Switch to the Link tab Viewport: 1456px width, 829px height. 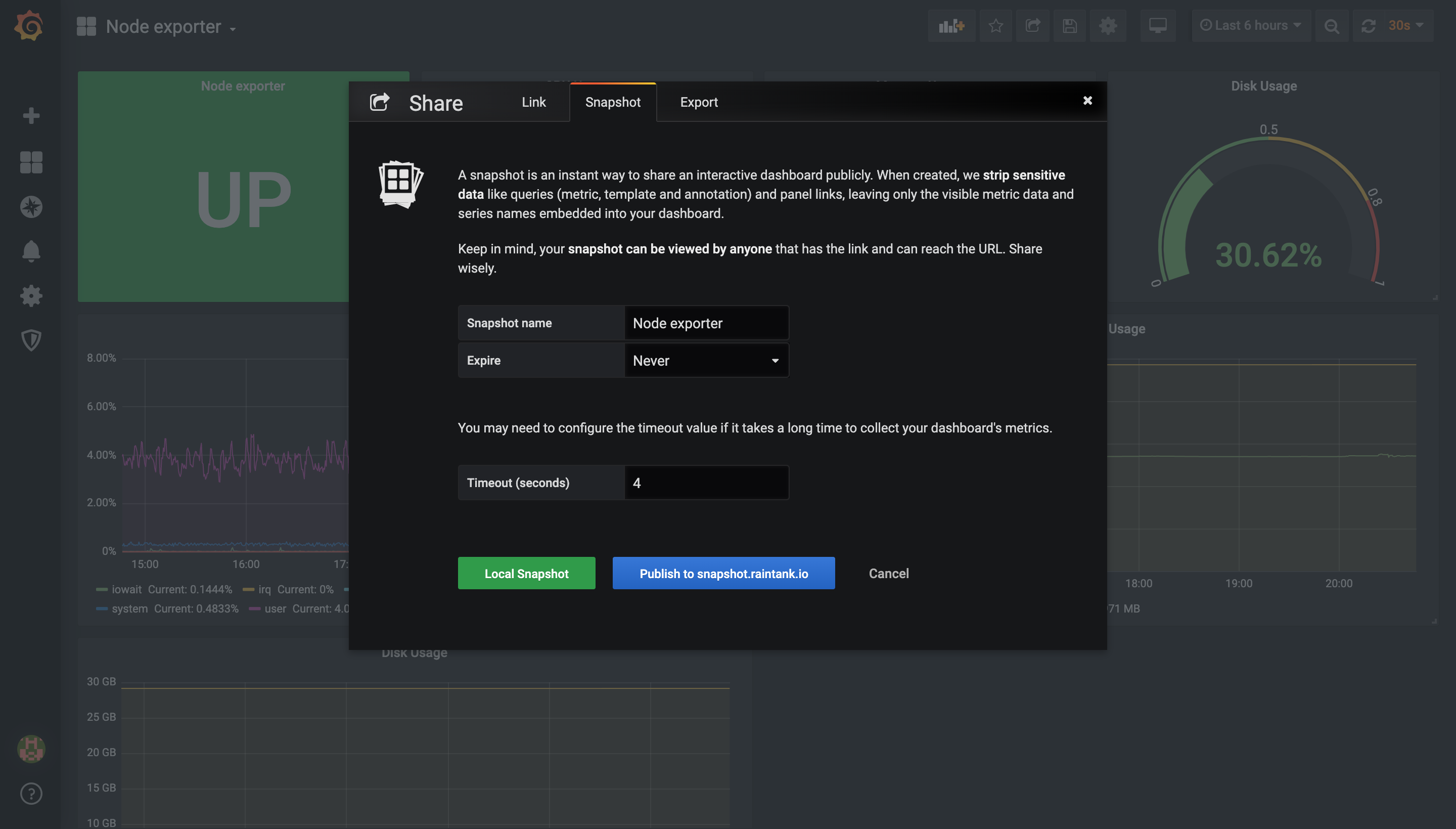pyautogui.click(x=533, y=102)
